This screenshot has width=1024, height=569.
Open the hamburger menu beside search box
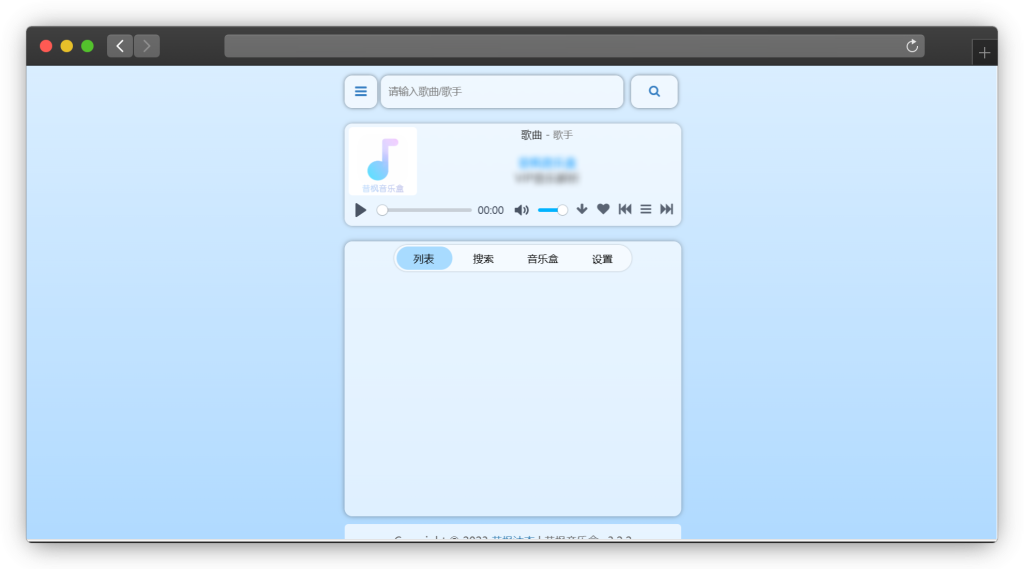coord(361,91)
